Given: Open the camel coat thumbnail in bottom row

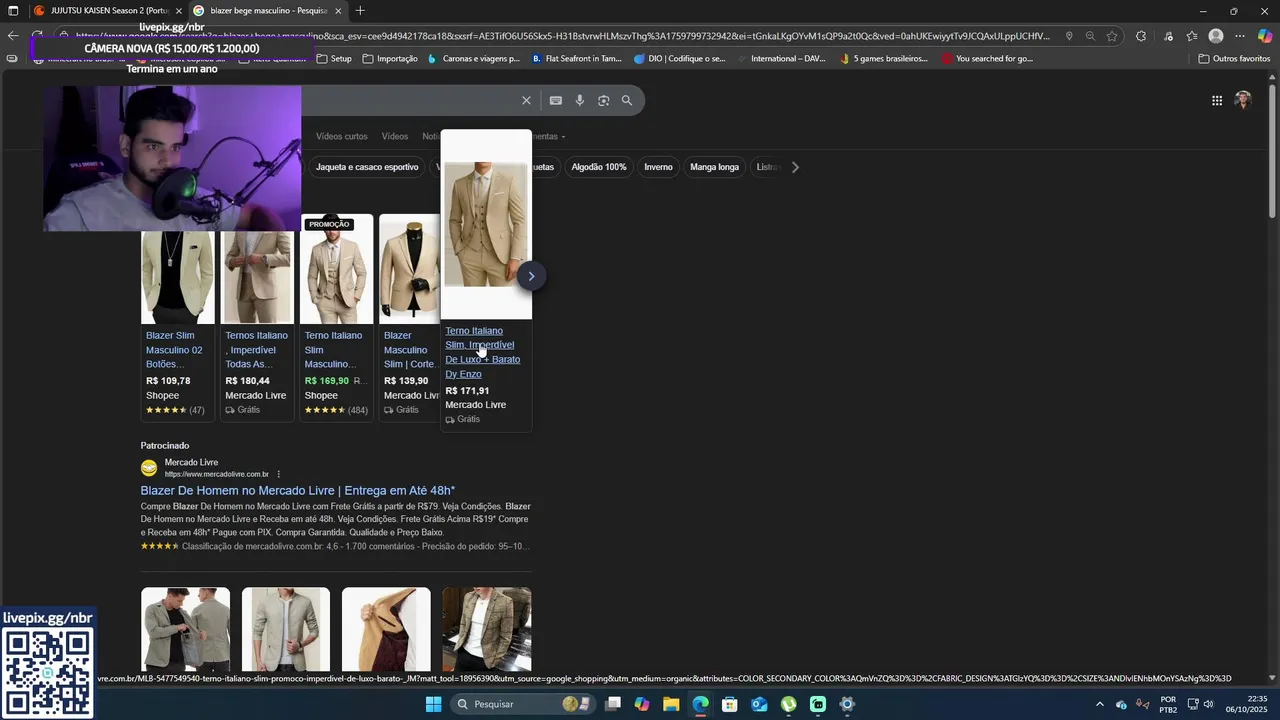Looking at the screenshot, I should click(x=386, y=629).
